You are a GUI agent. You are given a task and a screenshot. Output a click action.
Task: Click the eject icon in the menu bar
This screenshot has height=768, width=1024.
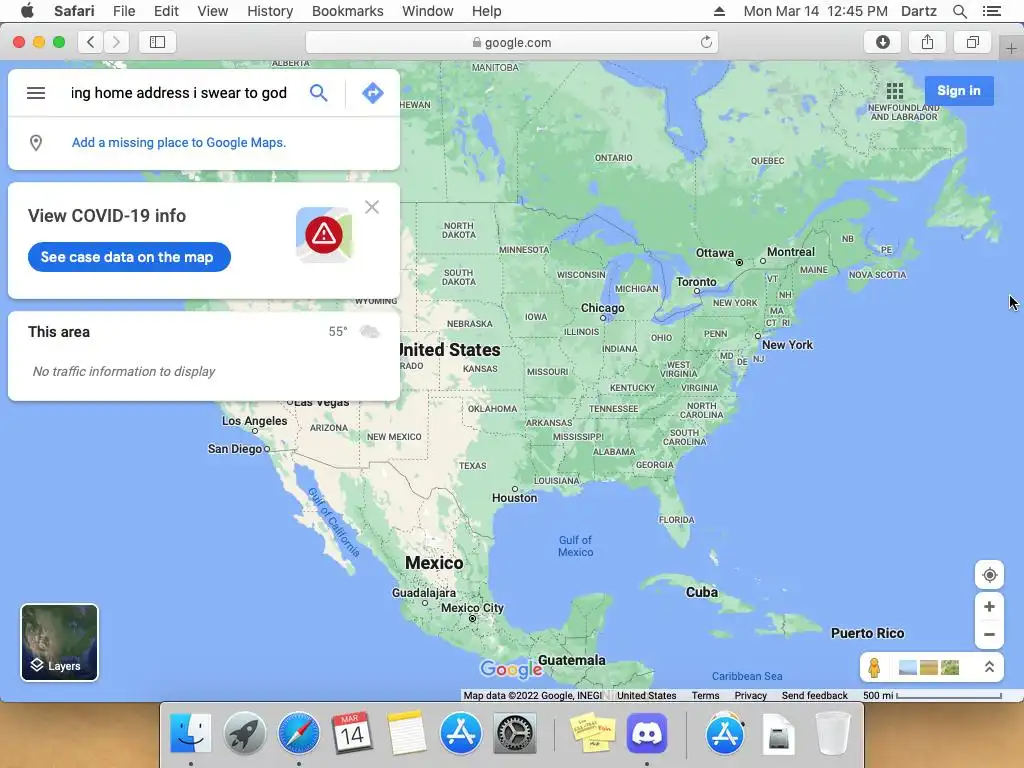[719, 11]
